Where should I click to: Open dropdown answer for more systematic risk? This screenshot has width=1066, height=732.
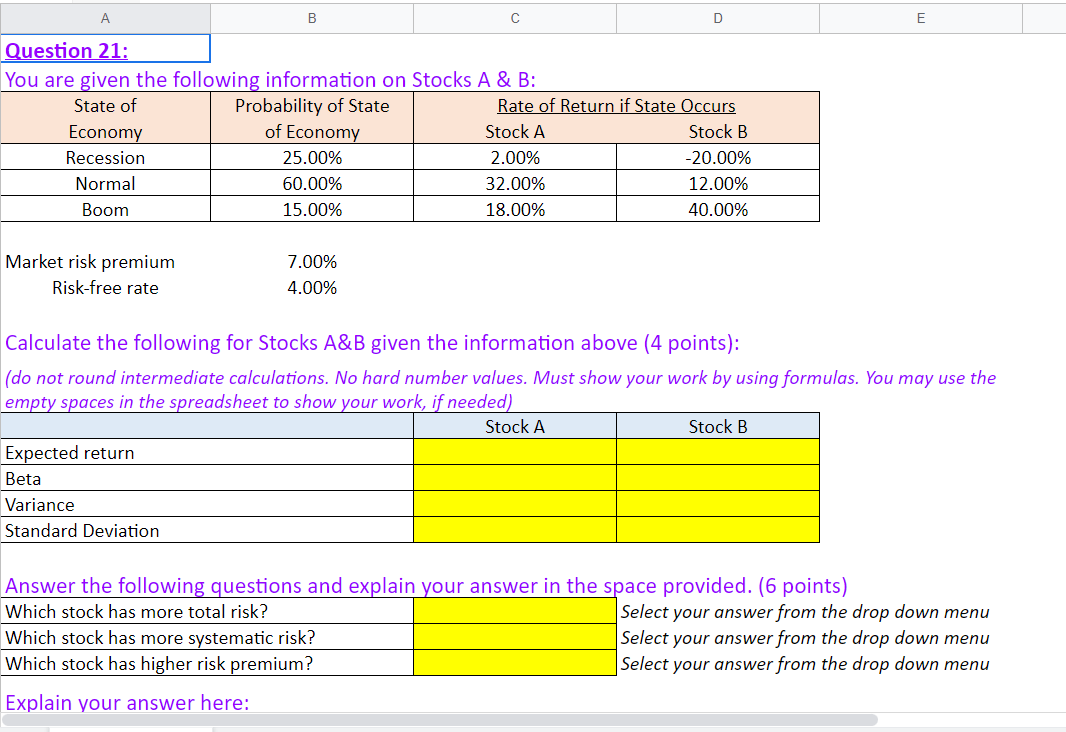(x=515, y=637)
